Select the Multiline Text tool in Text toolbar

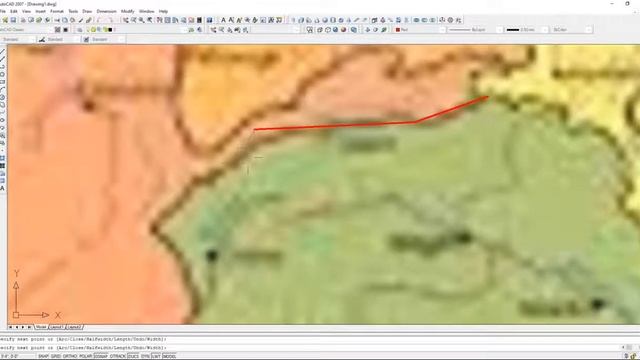pos(223,20)
